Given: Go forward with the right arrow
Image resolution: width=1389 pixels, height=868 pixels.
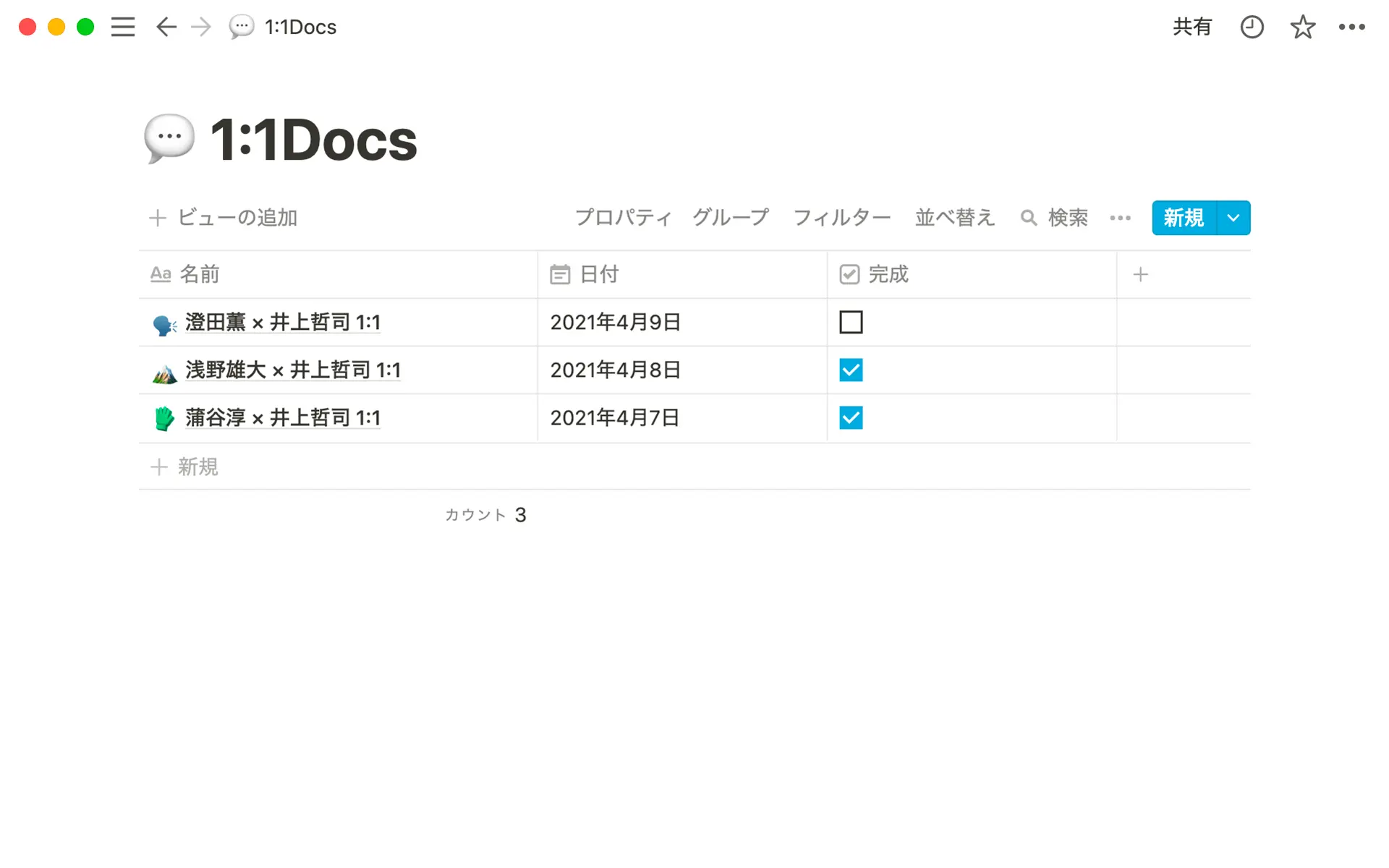Looking at the screenshot, I should click(201, 27).
